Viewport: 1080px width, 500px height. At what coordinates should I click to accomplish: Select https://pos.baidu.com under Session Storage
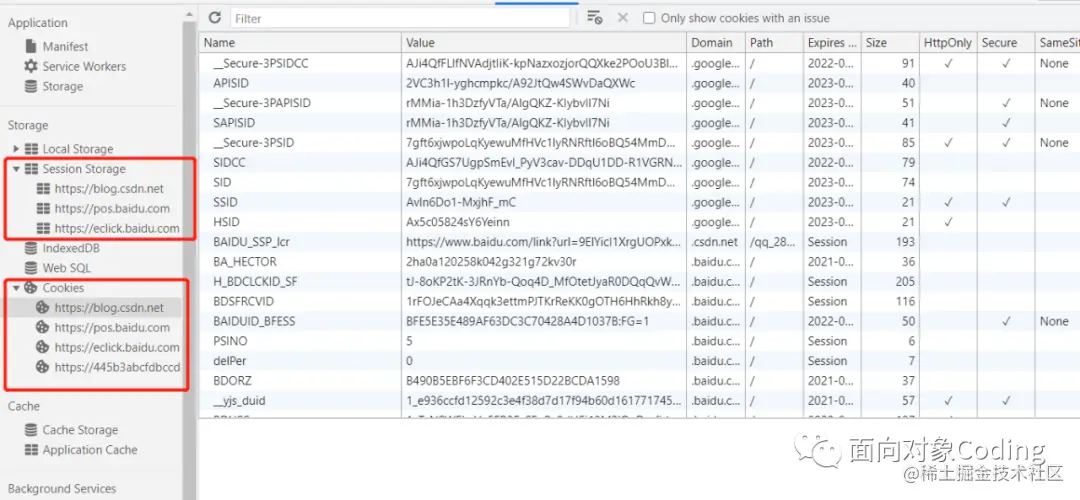112,208
